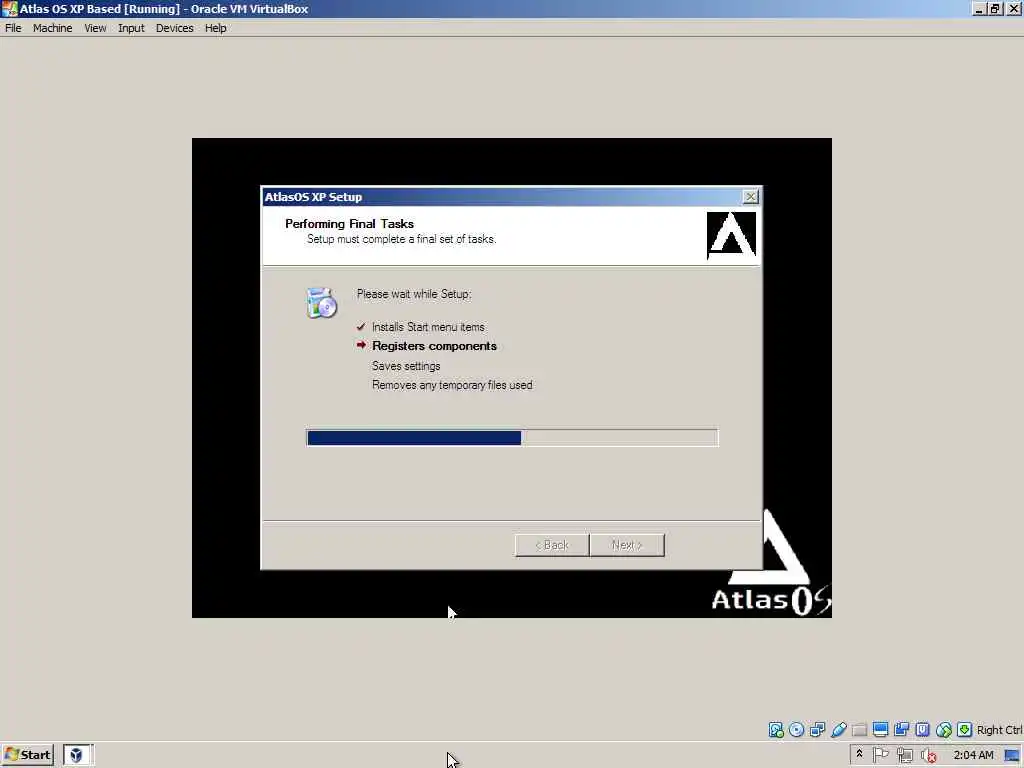Click the Back button in setup
Viewport: 1024px width, 768px height.
(x=552, y=545)
